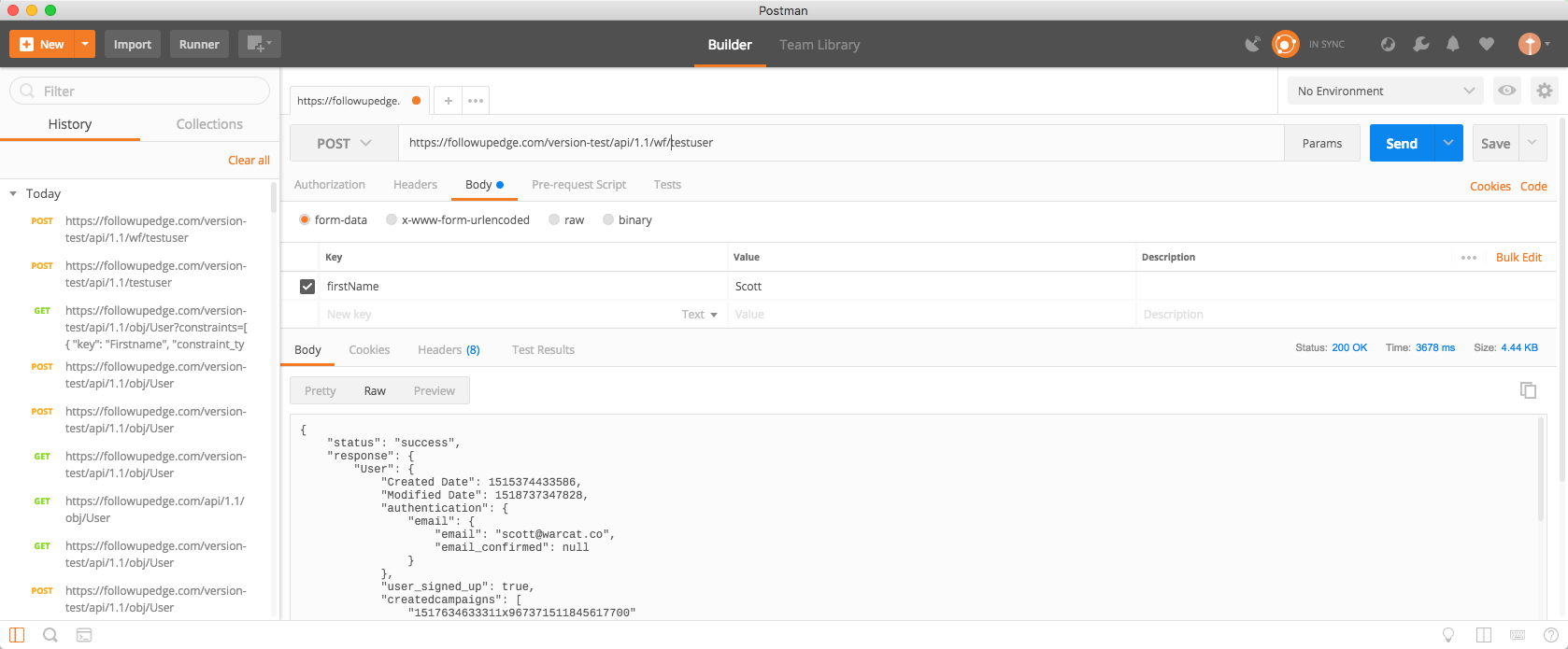
Task: Open the request Headers tab
Action: click(415, 185)
